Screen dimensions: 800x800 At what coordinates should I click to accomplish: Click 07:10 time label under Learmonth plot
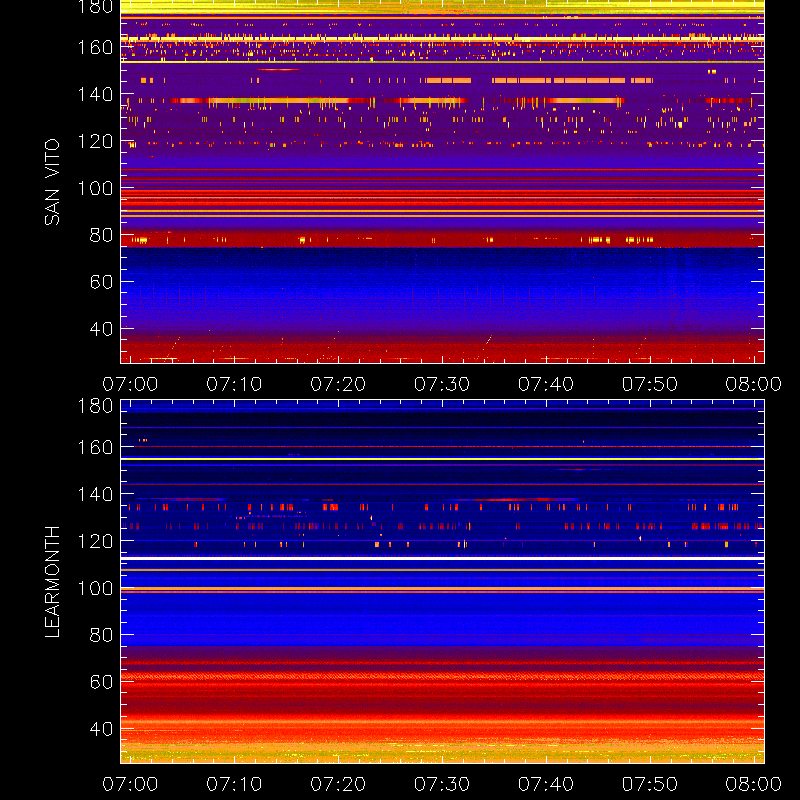click(x=234, y=784)
